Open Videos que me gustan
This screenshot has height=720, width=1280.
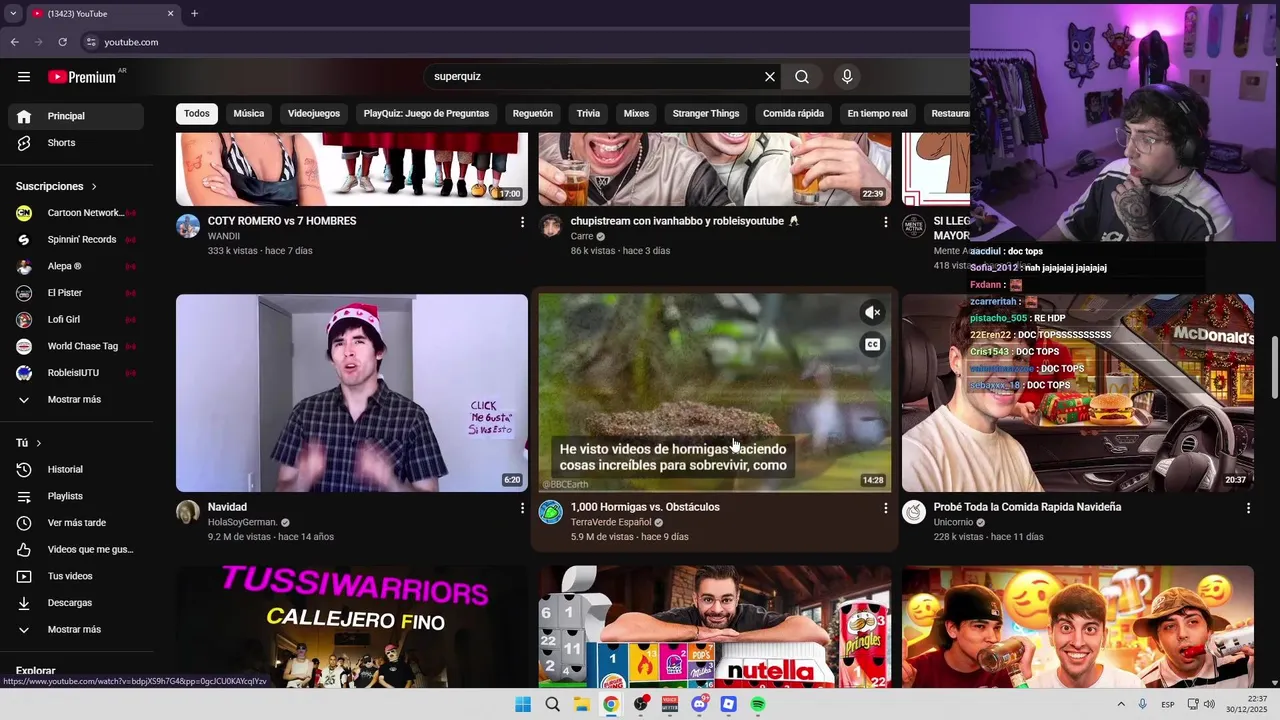point(76,550)
